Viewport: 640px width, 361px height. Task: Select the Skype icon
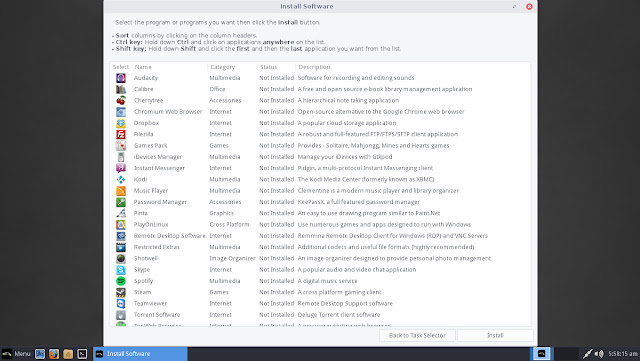(121, 270)
